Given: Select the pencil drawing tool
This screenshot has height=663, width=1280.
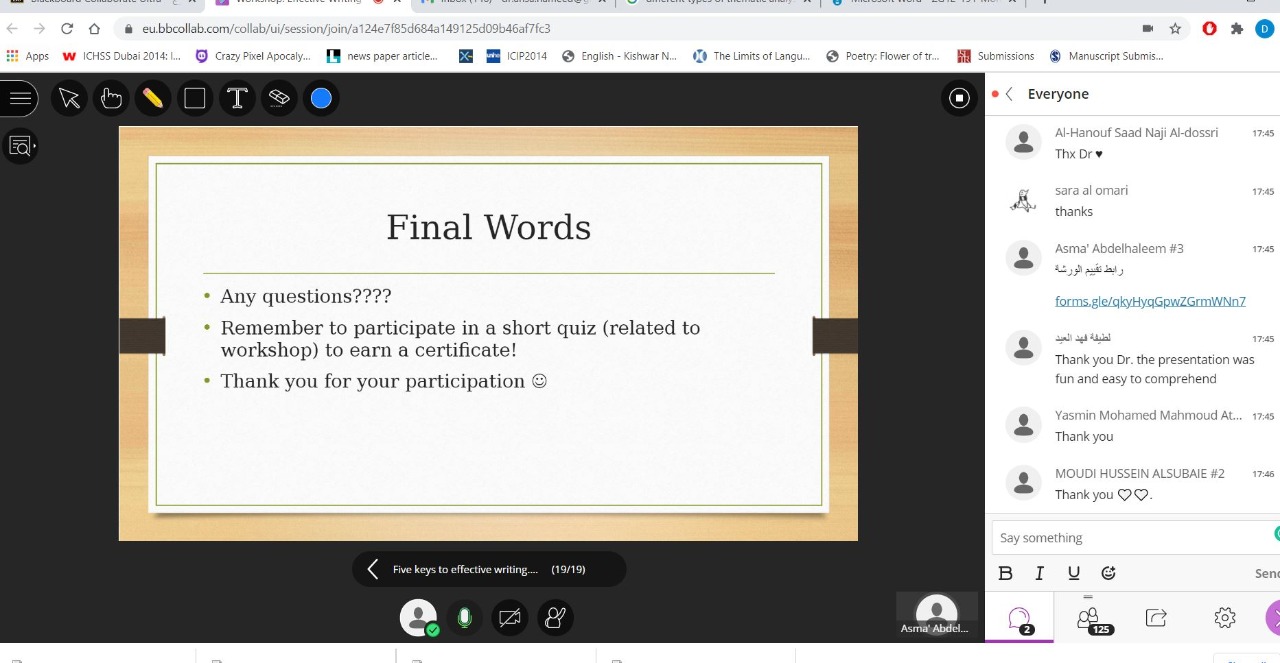Looking at the screenshot, I should point(153,98).
